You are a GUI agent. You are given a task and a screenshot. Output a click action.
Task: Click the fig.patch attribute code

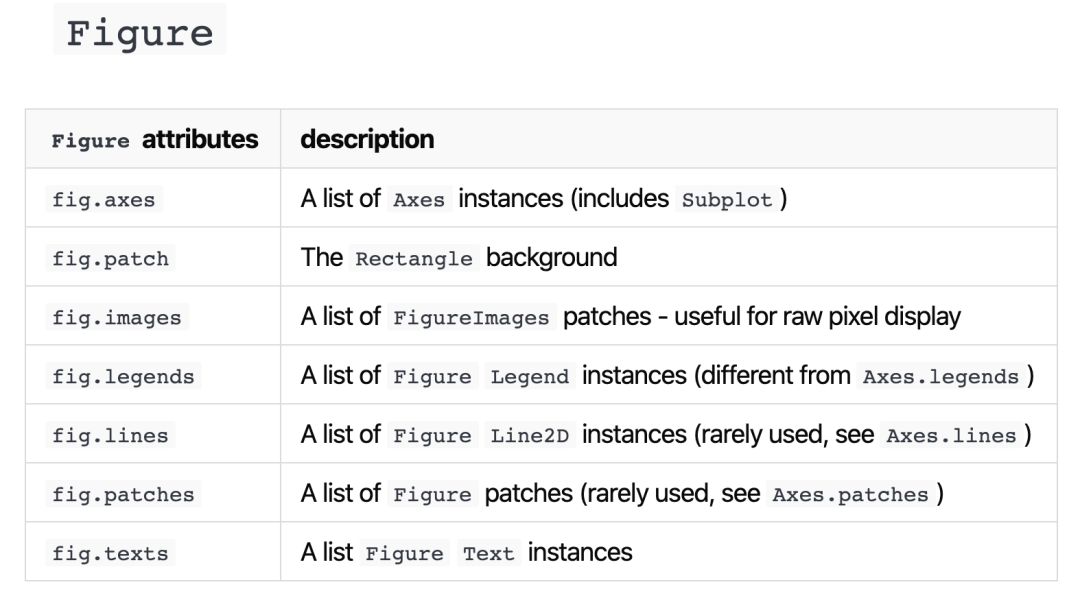110,258
